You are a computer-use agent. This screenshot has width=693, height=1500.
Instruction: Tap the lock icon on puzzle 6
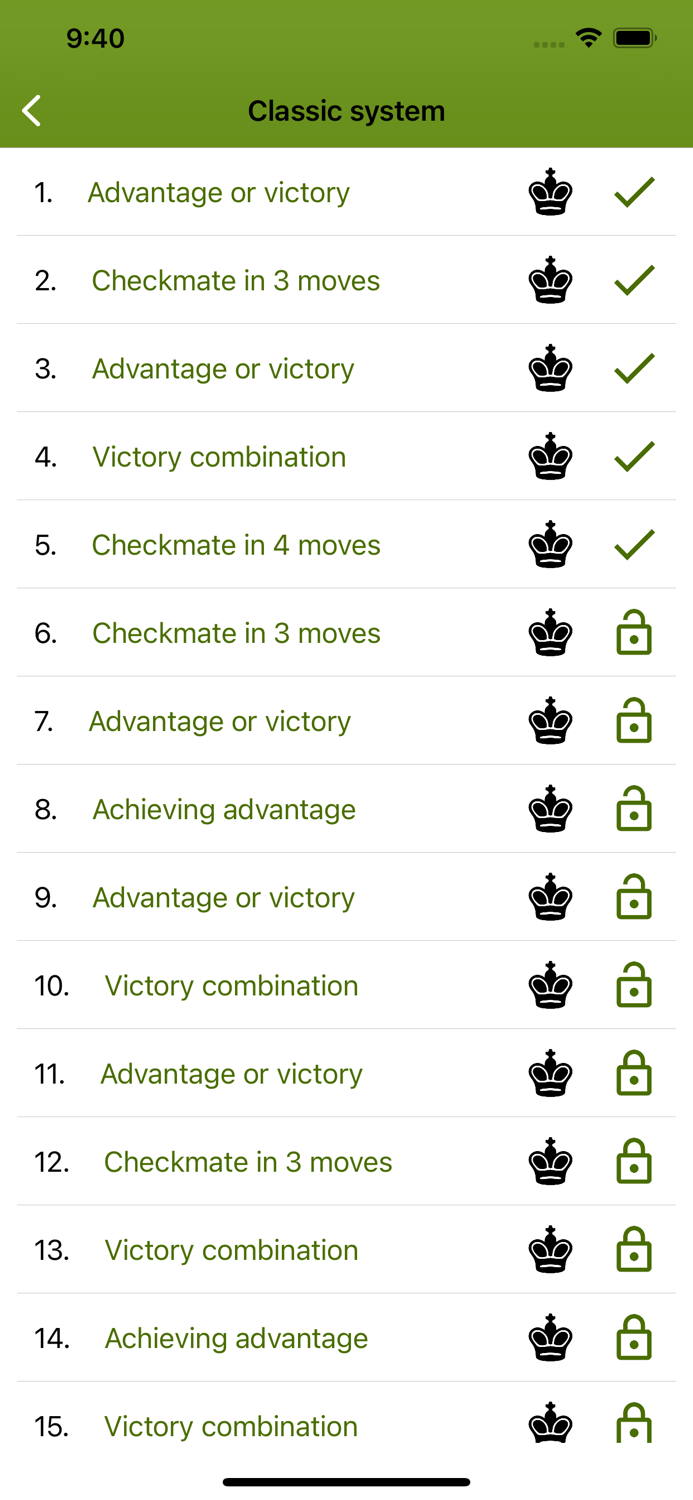click(634, 634)
